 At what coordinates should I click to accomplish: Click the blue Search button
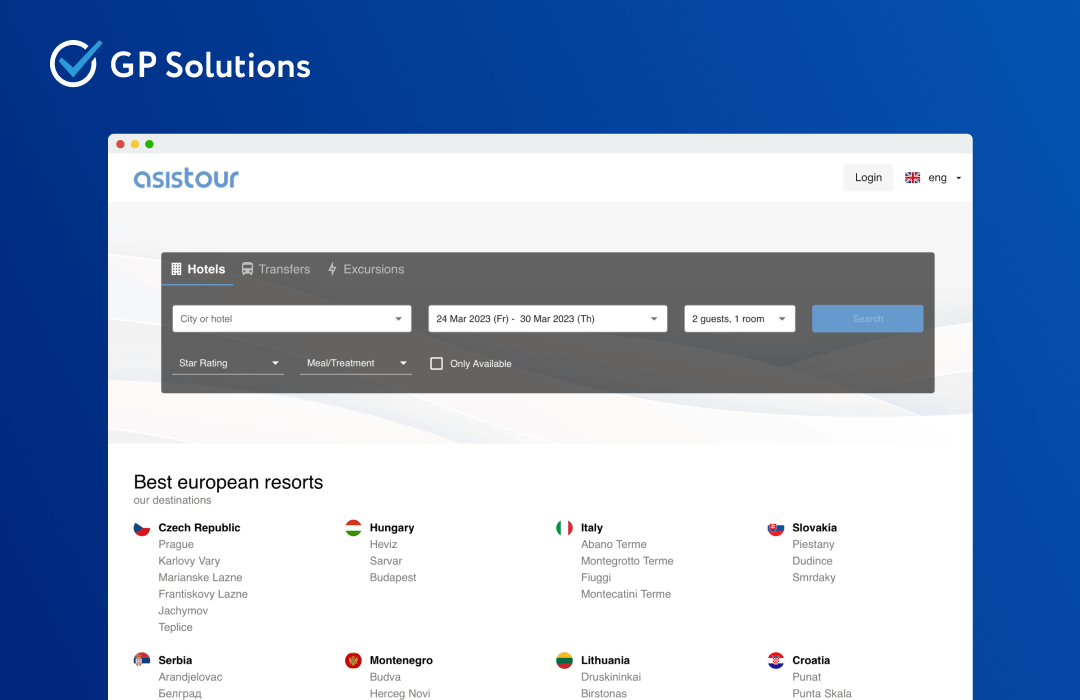coord(868,318)
